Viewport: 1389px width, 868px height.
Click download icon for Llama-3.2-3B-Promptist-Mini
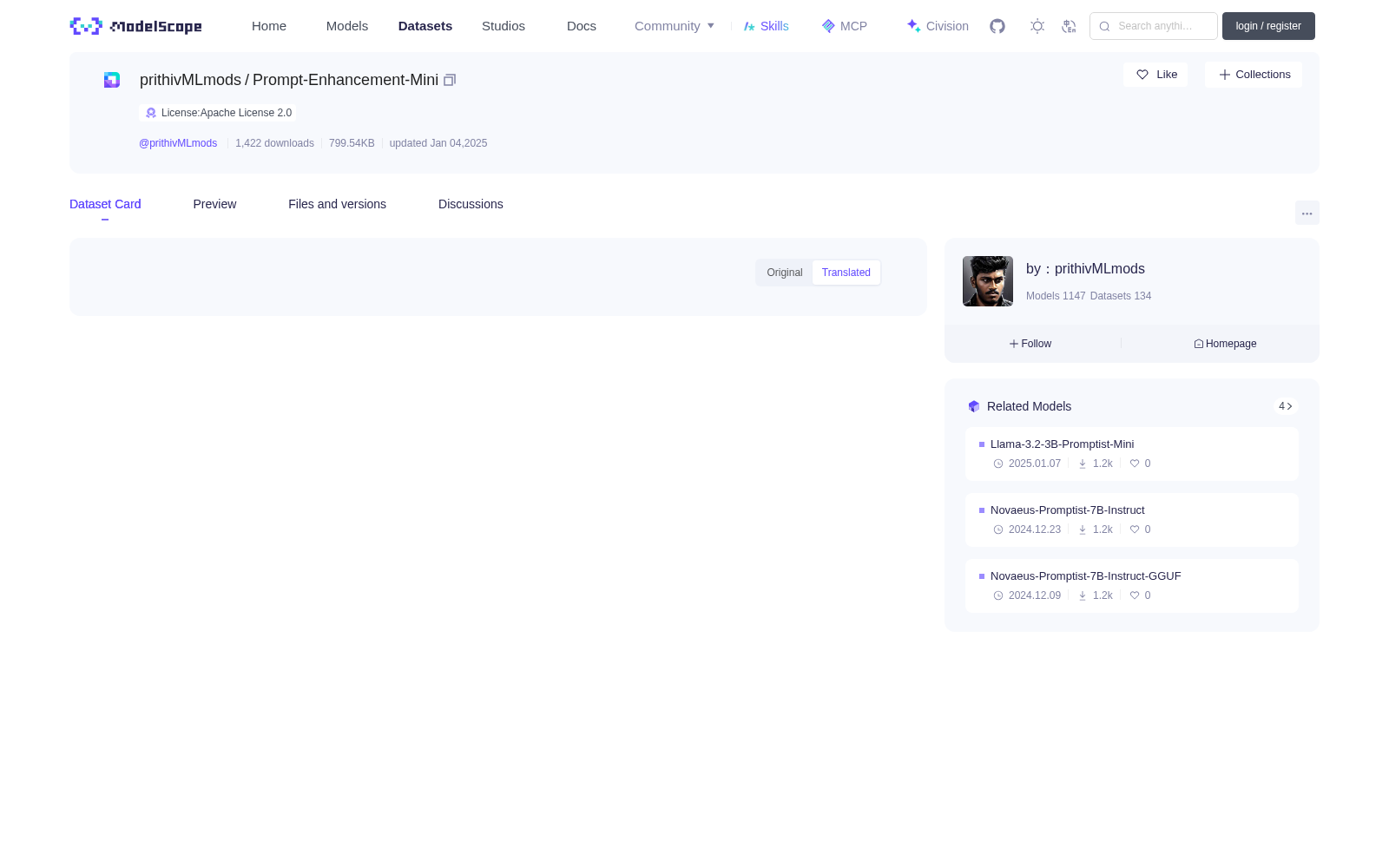coord(1083,464)
